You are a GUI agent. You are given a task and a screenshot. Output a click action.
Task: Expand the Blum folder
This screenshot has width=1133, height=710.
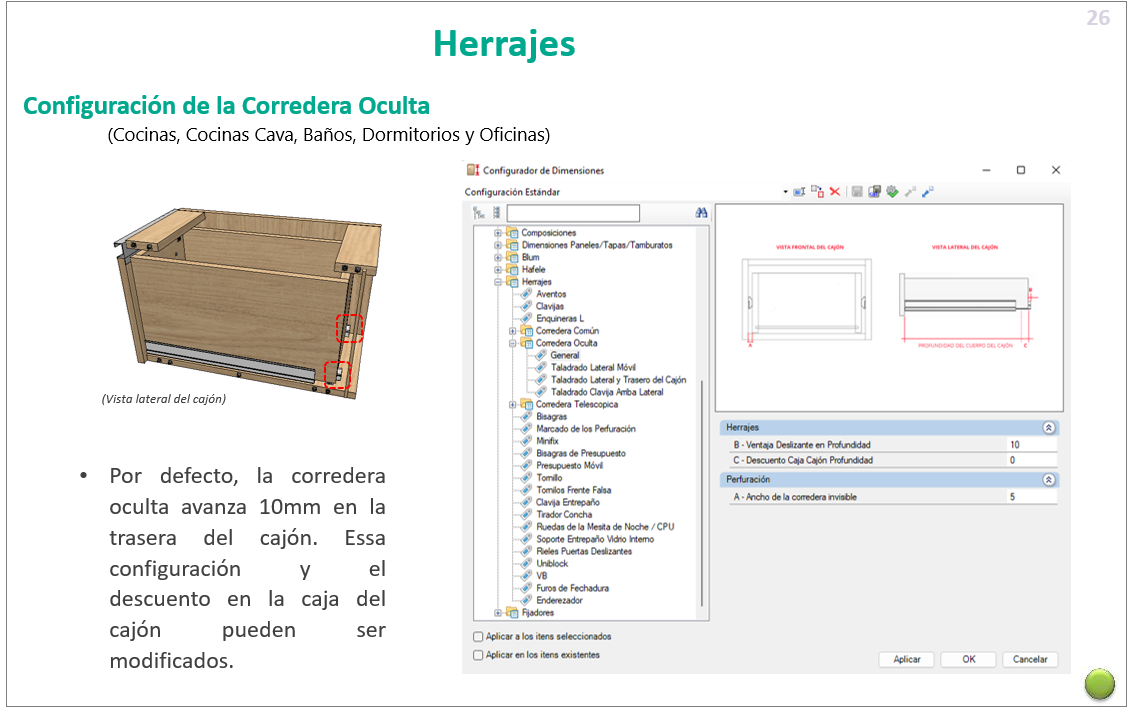(x=498, y=257)
